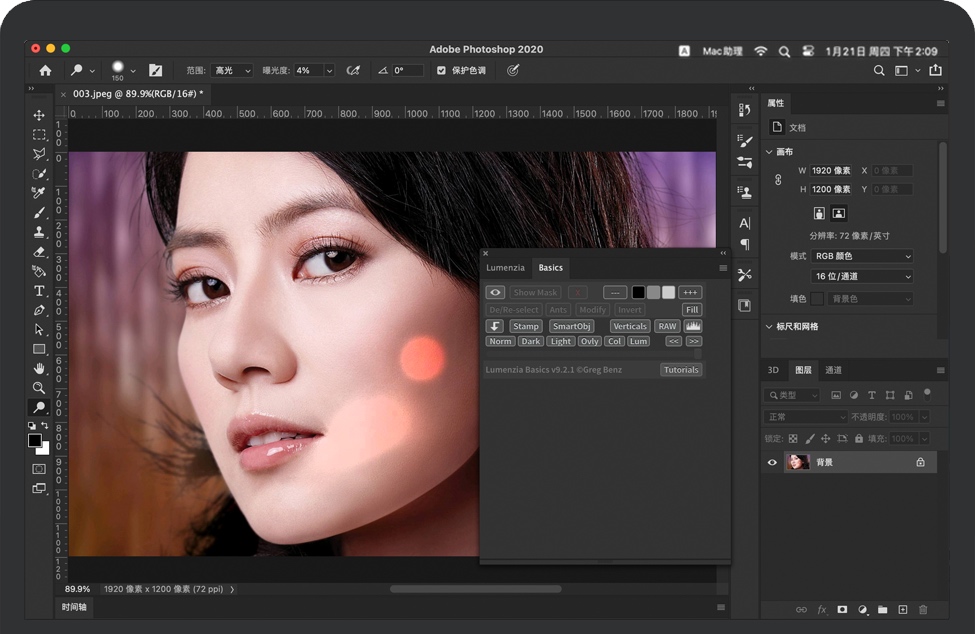Select the Lasso tool

coord(39,154)
